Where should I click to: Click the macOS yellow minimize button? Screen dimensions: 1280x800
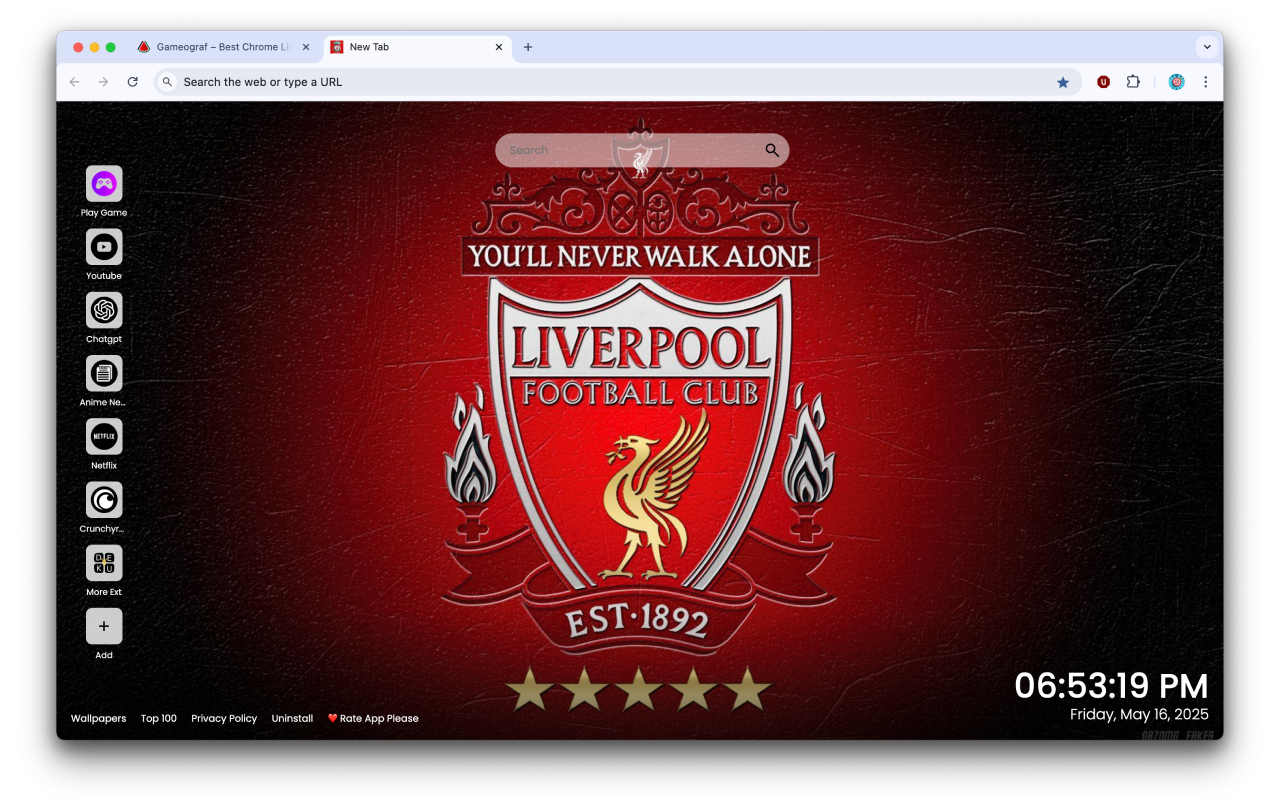tap(94, 47)
